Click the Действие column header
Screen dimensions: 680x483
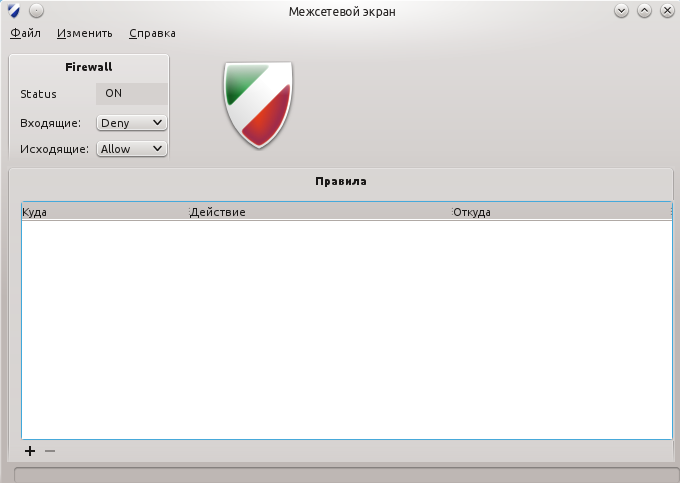click(x=320, y=212)
